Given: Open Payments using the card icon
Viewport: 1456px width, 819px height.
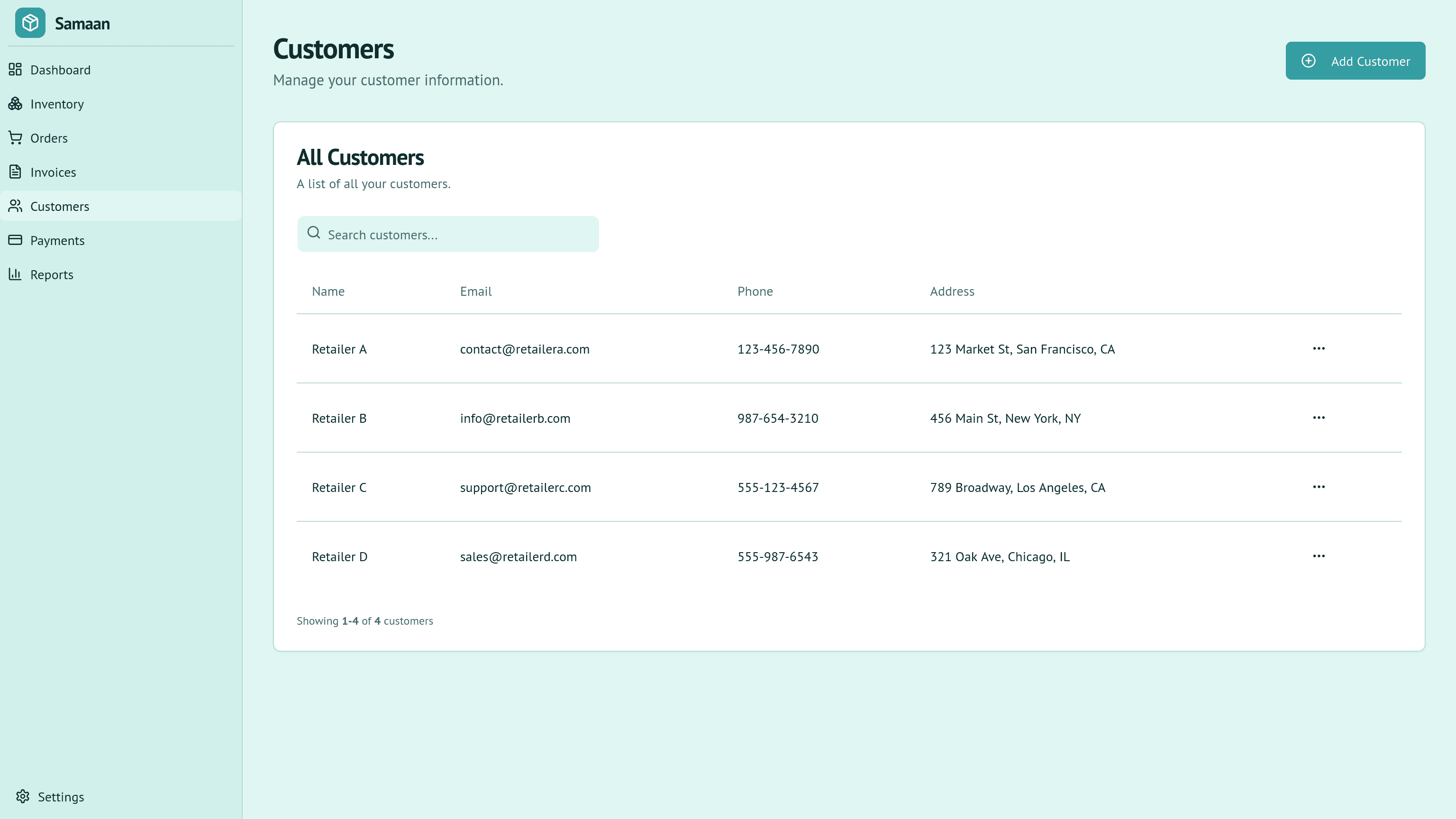Looking at the screenshot, I should click(15, 240).
